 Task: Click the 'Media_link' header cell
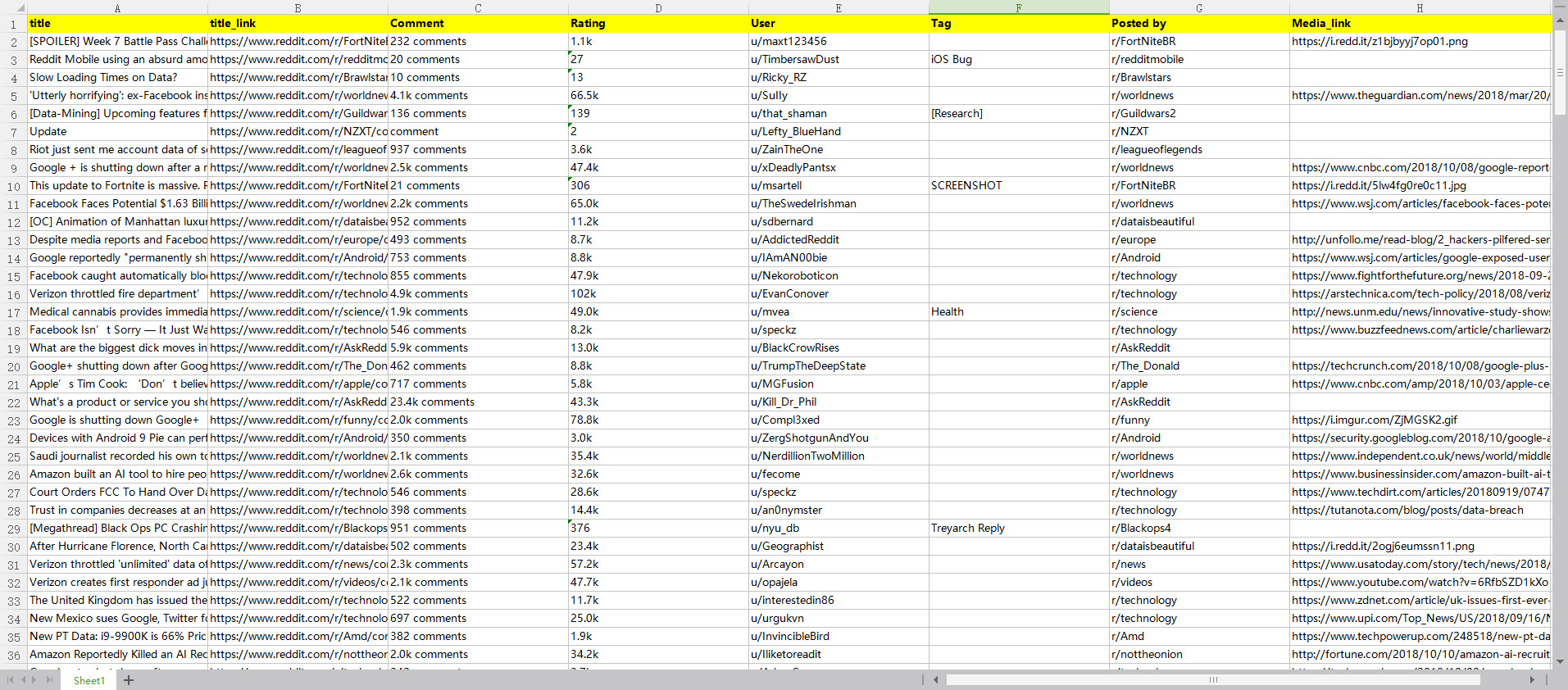(1420, 23)
